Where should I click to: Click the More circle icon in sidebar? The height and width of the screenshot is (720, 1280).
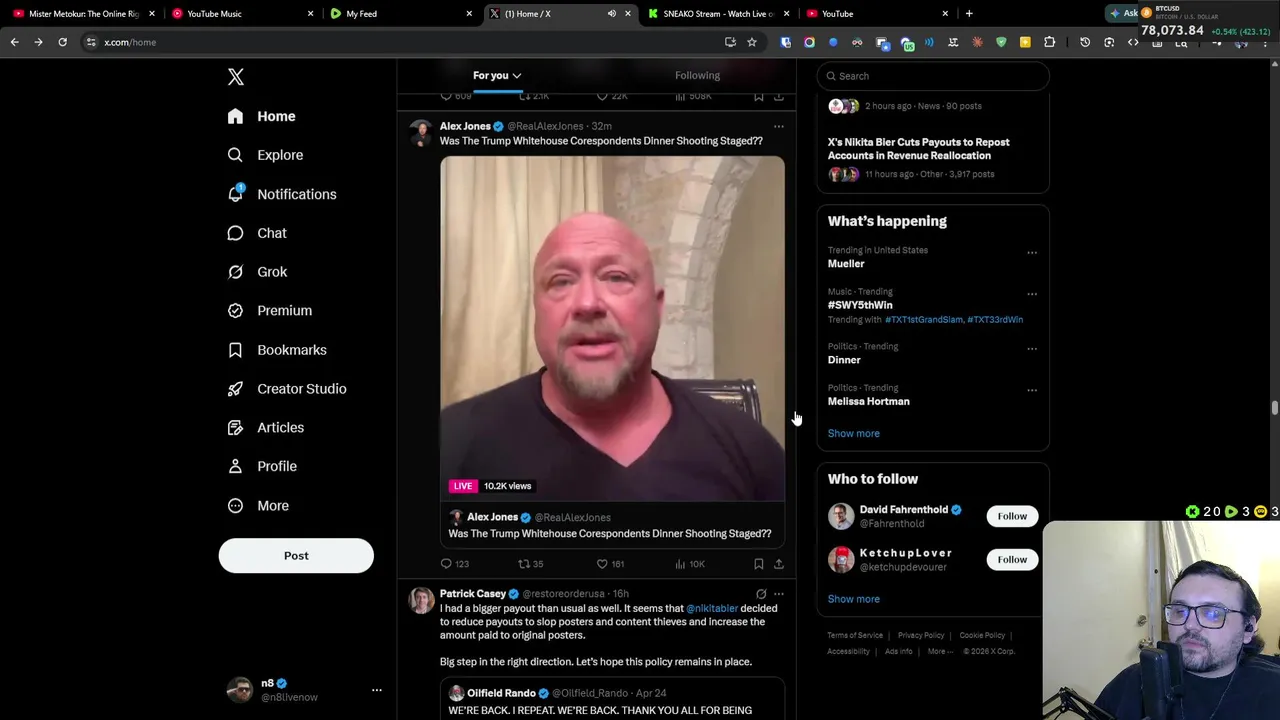tap(235, 505)
